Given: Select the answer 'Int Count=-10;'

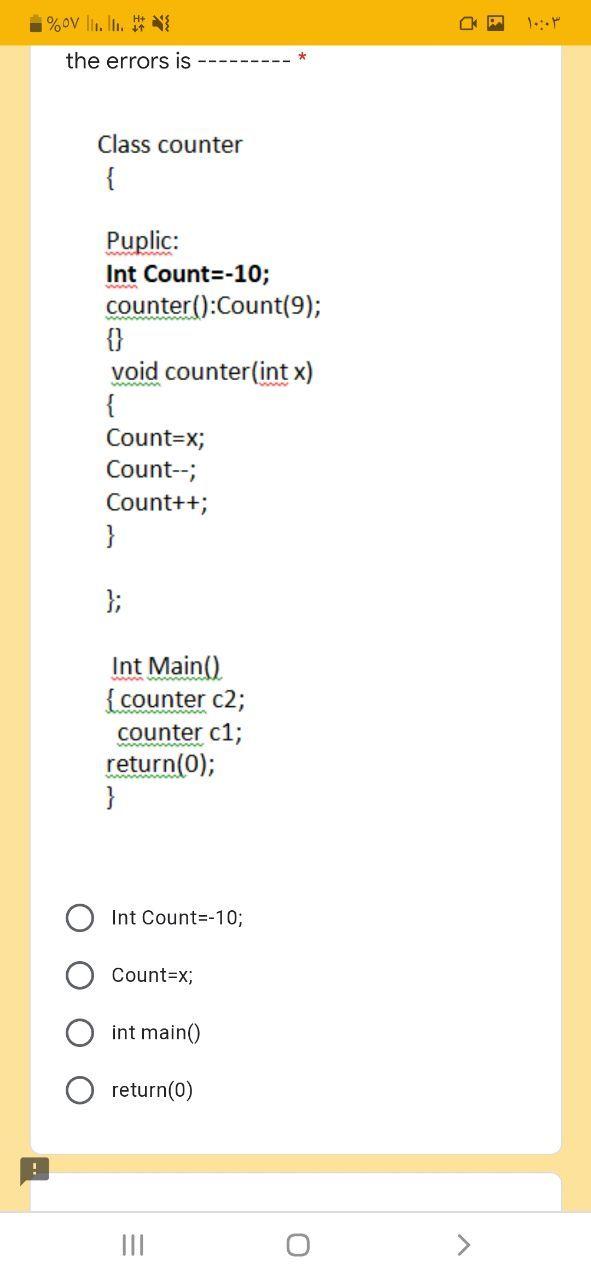Looking at the screenshot, I should [80, 917].
